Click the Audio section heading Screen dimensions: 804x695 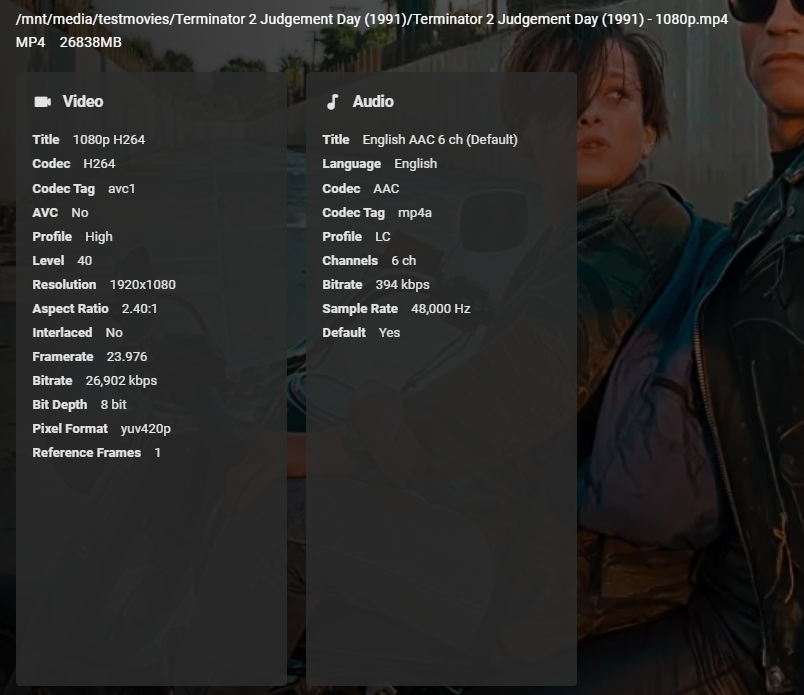click(373, 102)
